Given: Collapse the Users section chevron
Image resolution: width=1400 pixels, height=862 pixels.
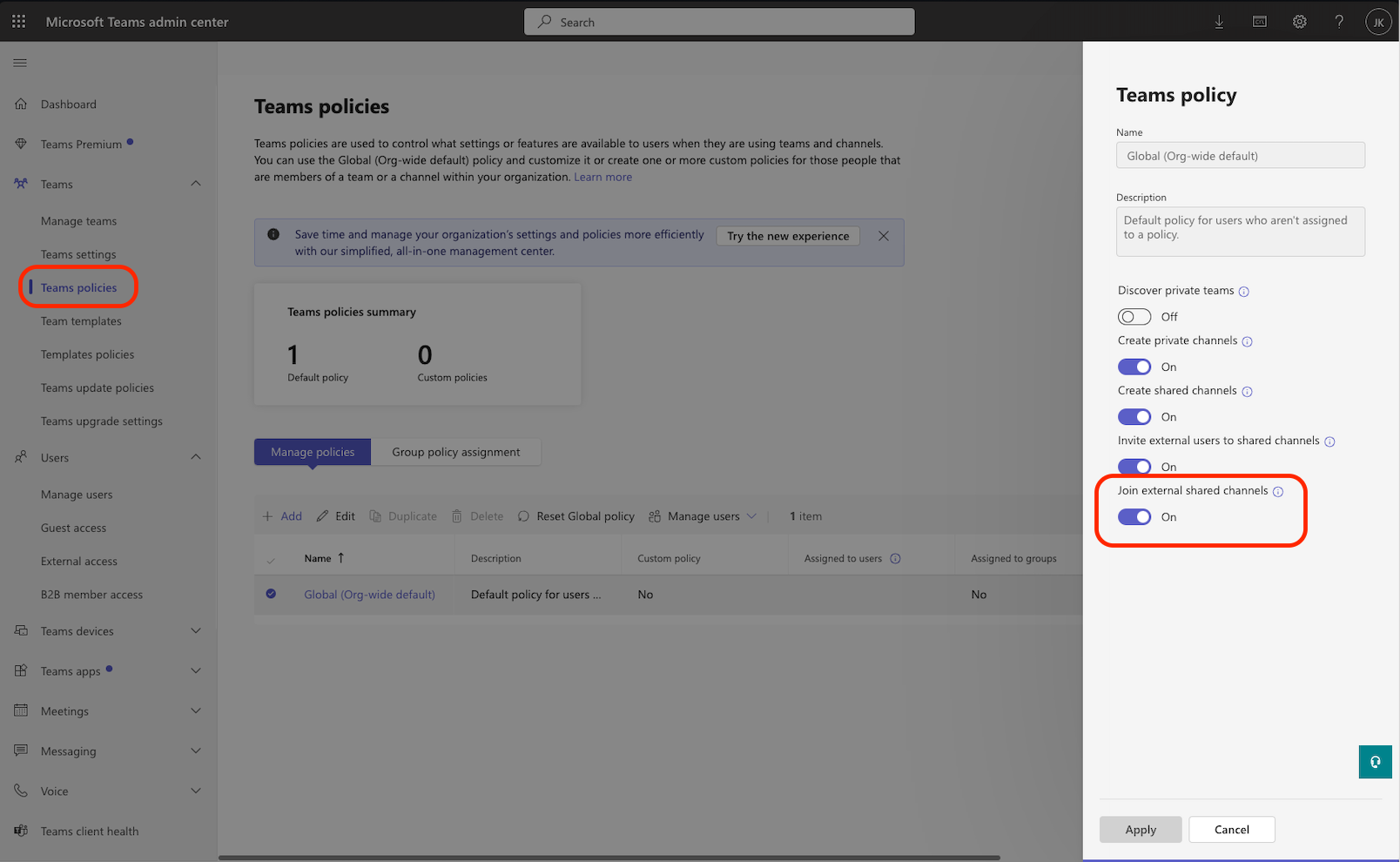Looking at the screenshot, I should coord(196,457).
